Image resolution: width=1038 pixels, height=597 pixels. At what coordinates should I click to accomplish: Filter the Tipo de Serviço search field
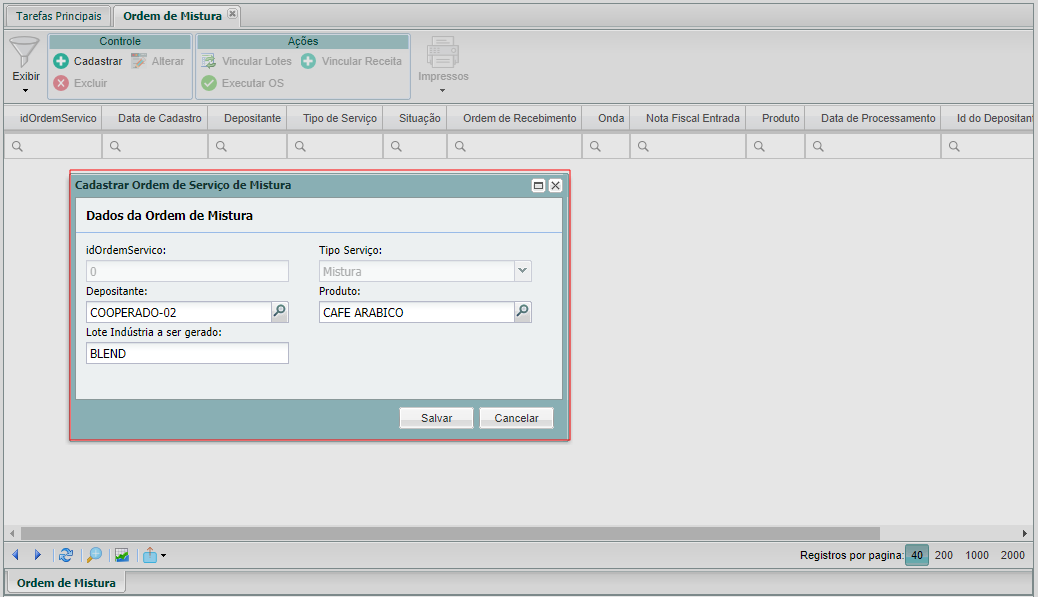coord(335,146)
